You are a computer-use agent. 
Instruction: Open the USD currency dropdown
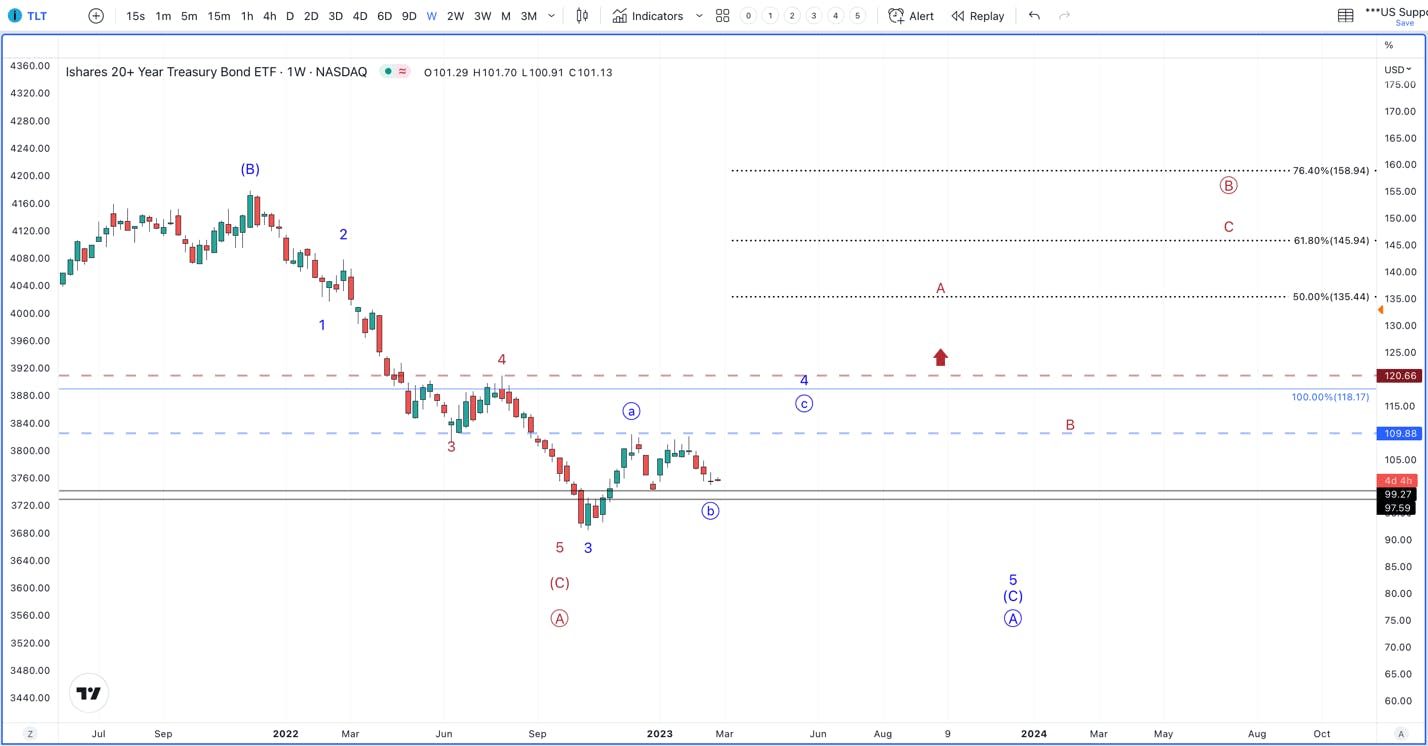(1398, 69)
